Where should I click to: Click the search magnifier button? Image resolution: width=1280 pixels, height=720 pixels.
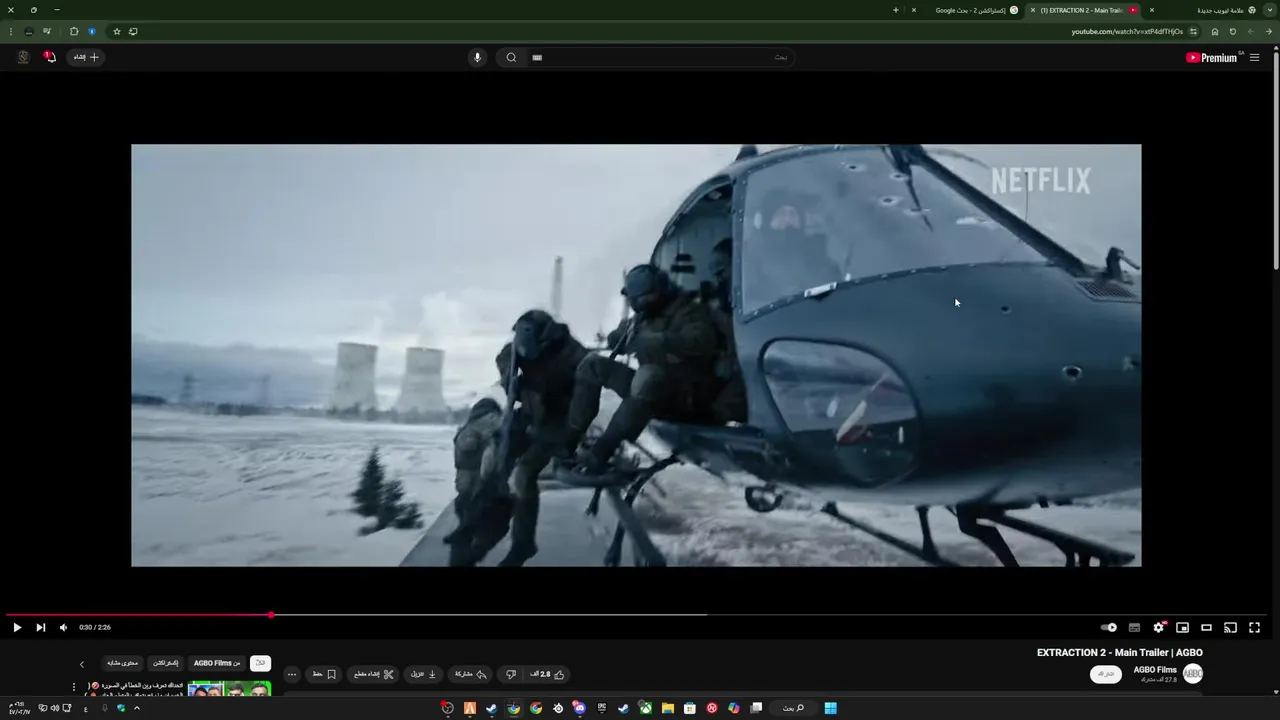[x=511, y=57]
